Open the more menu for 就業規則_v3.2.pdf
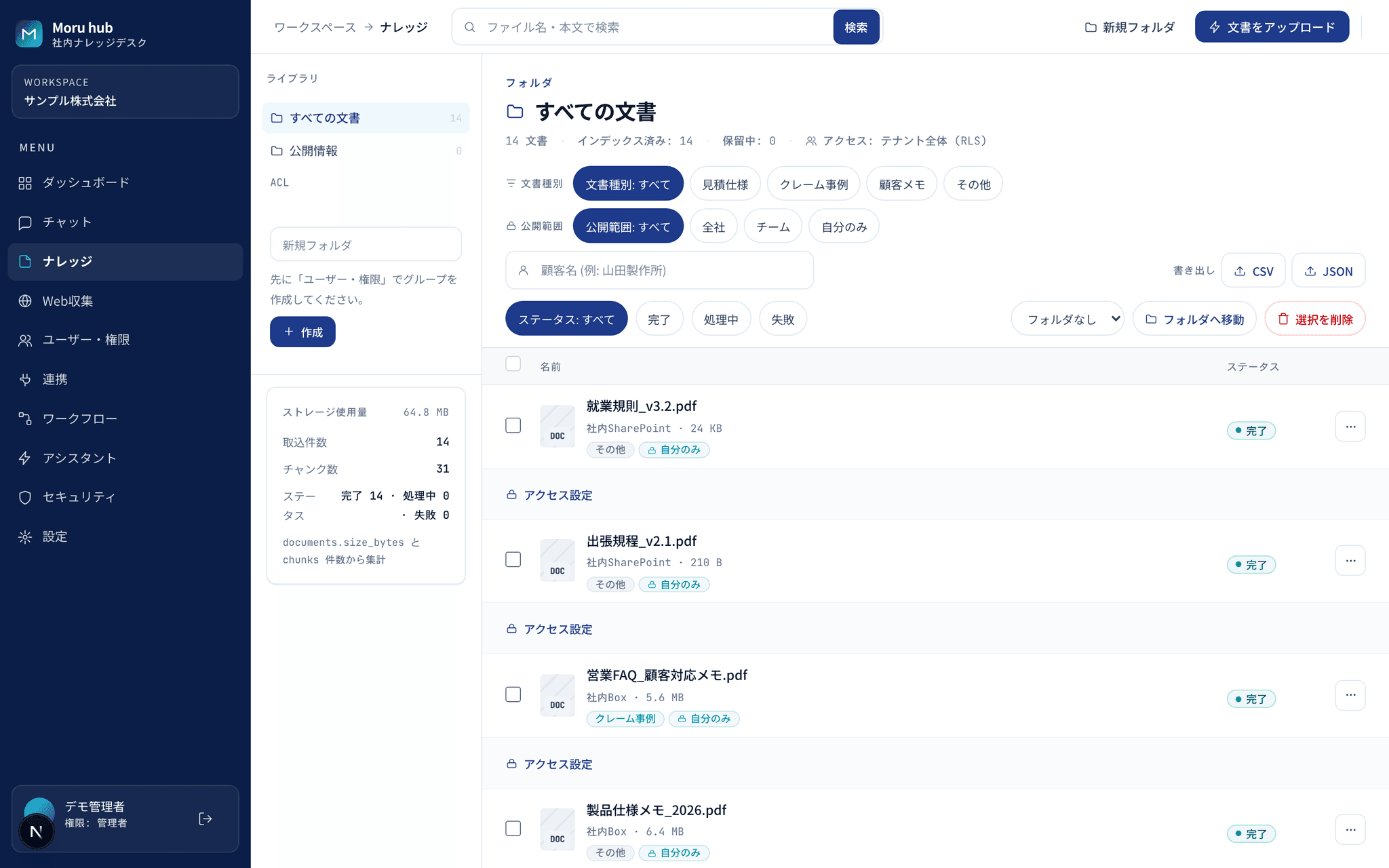 click(1350, 427)
